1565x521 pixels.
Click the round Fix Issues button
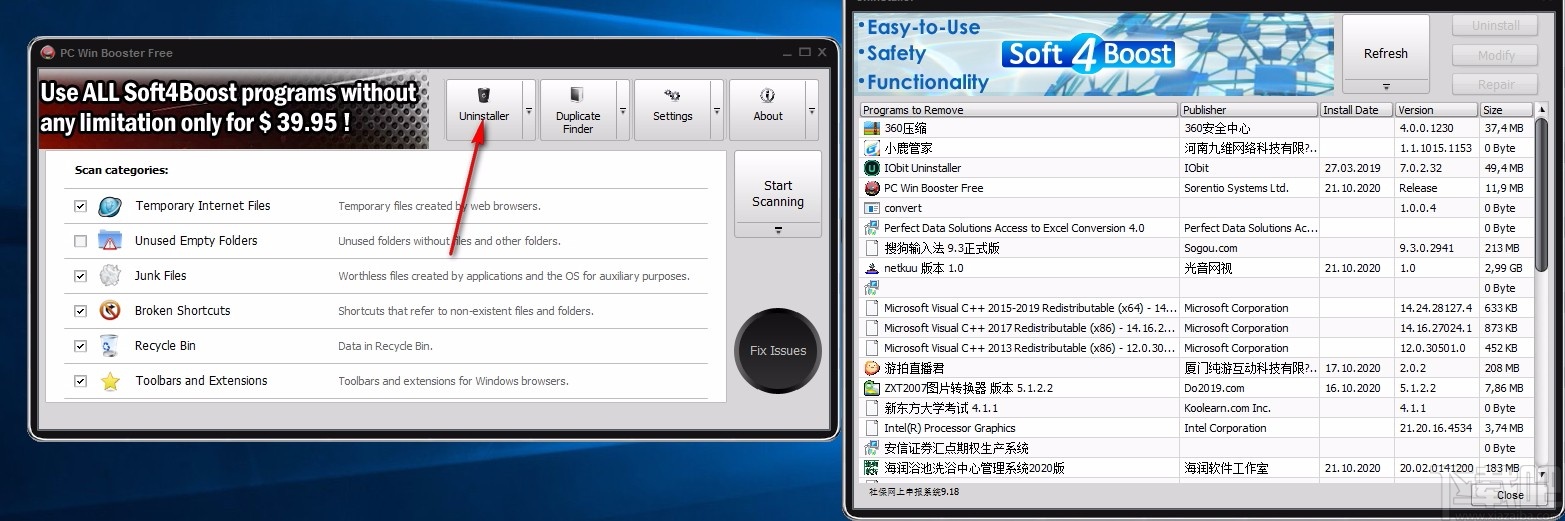[778, 351]
